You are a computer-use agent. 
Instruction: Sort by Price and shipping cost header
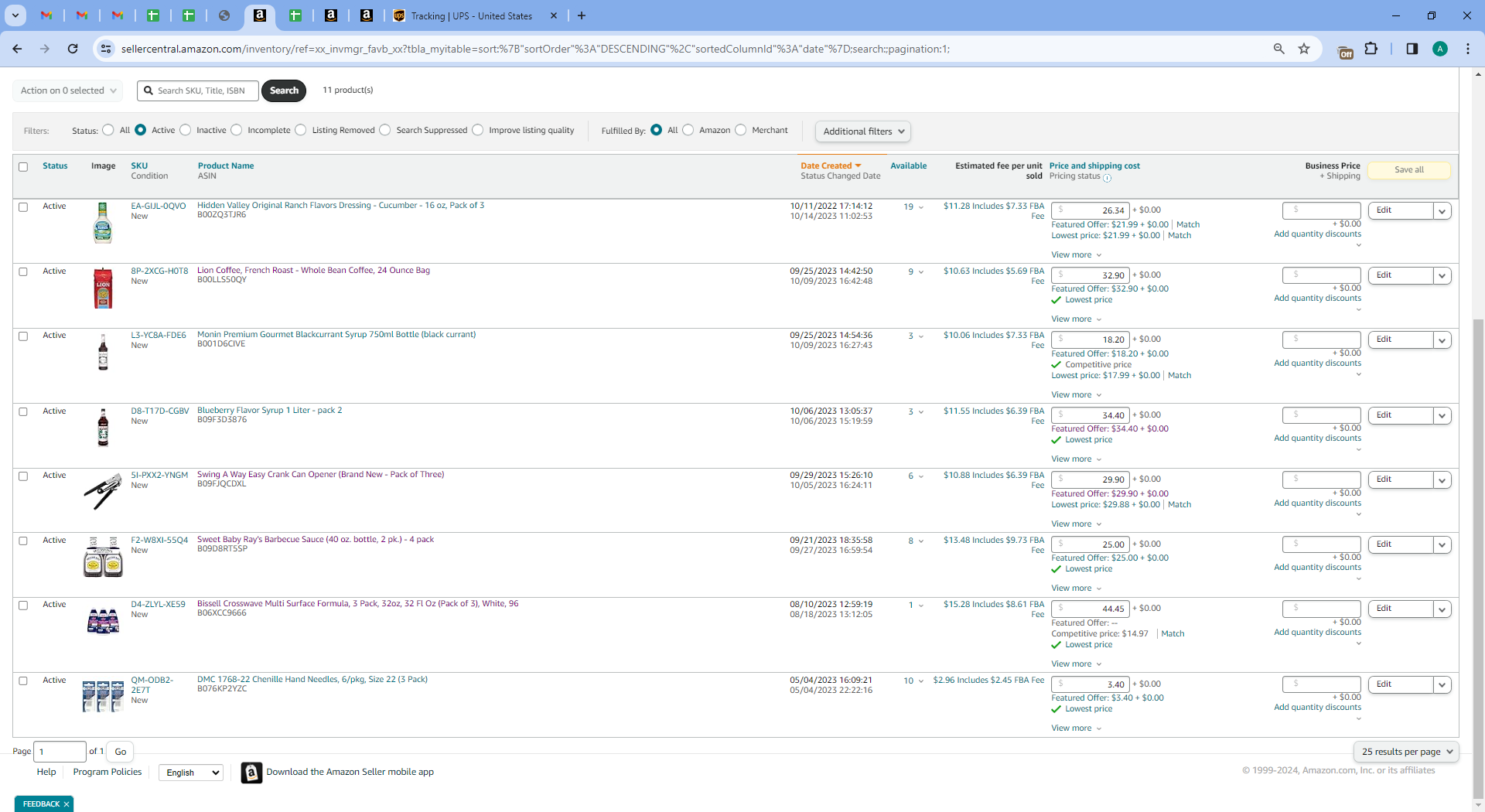(x=1094, y=165)
